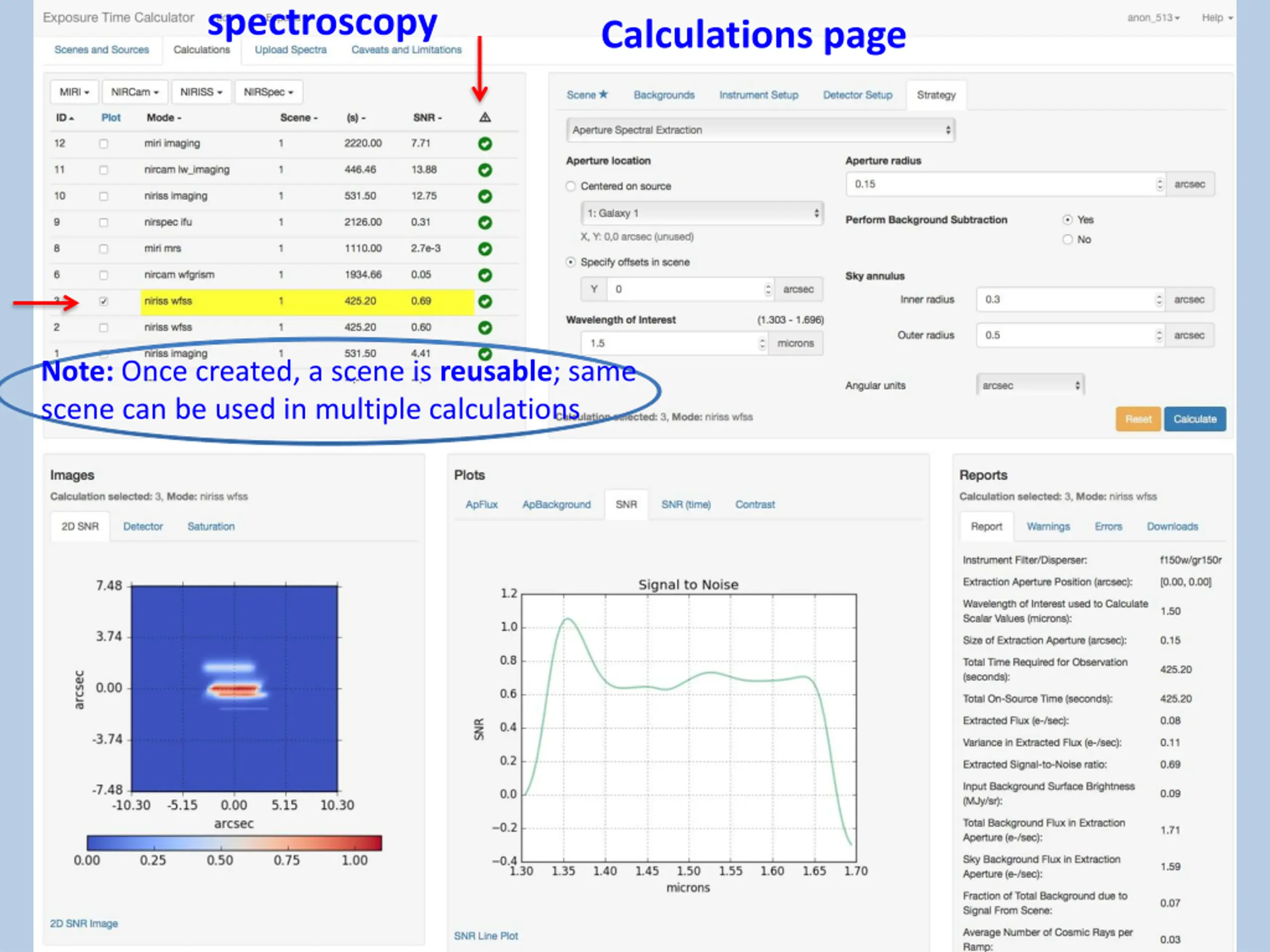Screen dimensions: 1270x952
Task: Click warning triangle column header icon
Action: click(x=485, y=118)
